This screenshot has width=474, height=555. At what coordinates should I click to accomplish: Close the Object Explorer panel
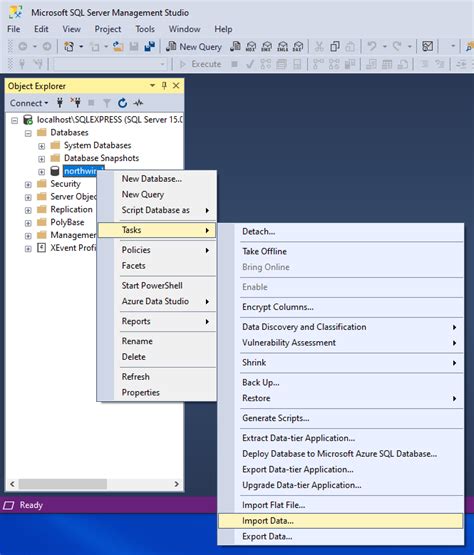point(176,86)
